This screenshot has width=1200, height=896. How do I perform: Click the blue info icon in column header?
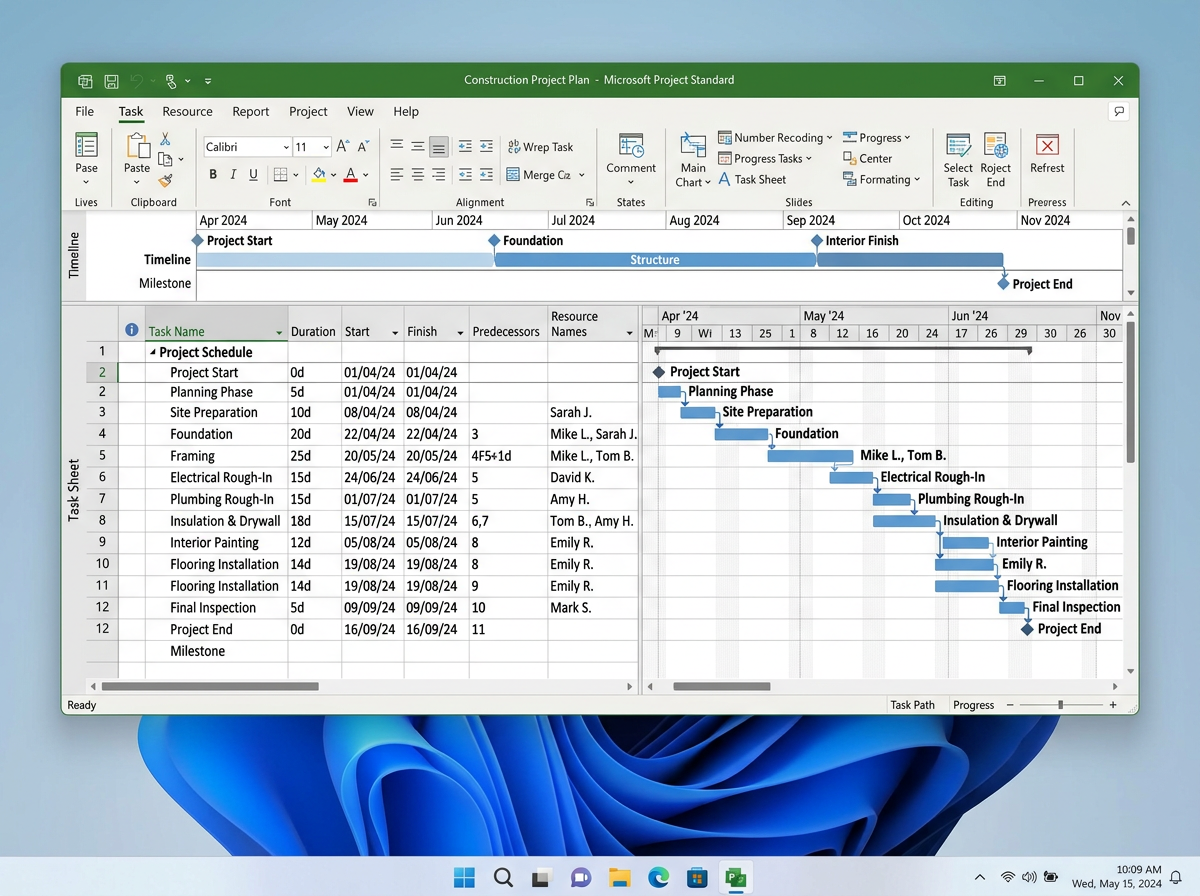coord(131,330)
